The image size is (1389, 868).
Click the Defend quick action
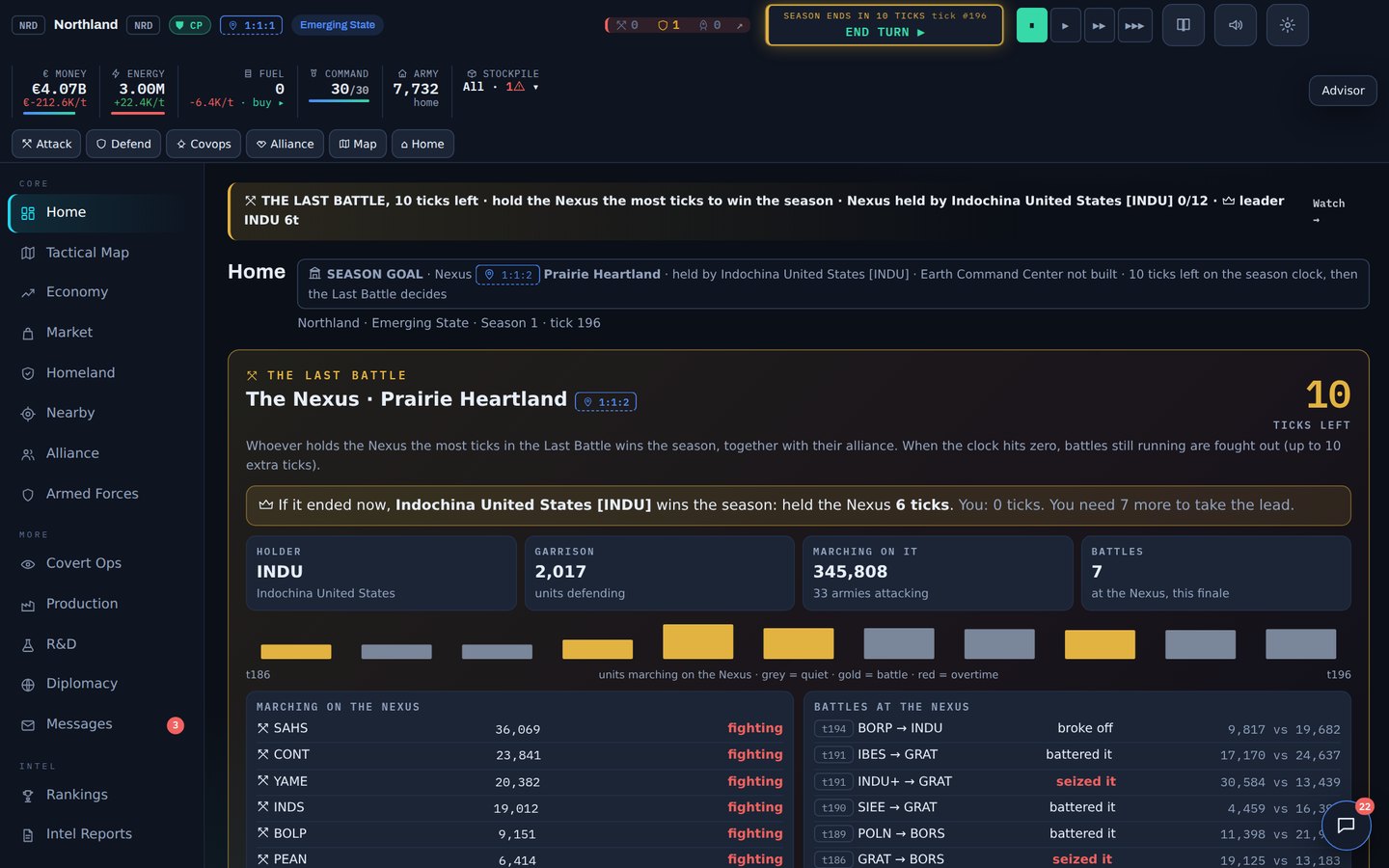point(123,144)
